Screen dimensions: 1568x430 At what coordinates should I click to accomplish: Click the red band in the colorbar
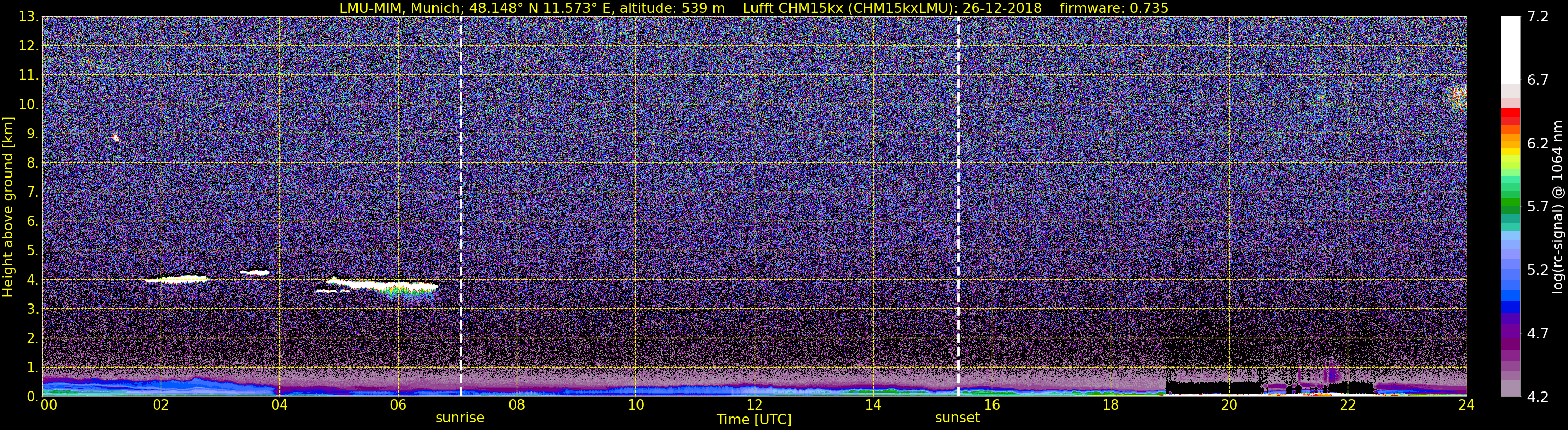coord(1510,116)
